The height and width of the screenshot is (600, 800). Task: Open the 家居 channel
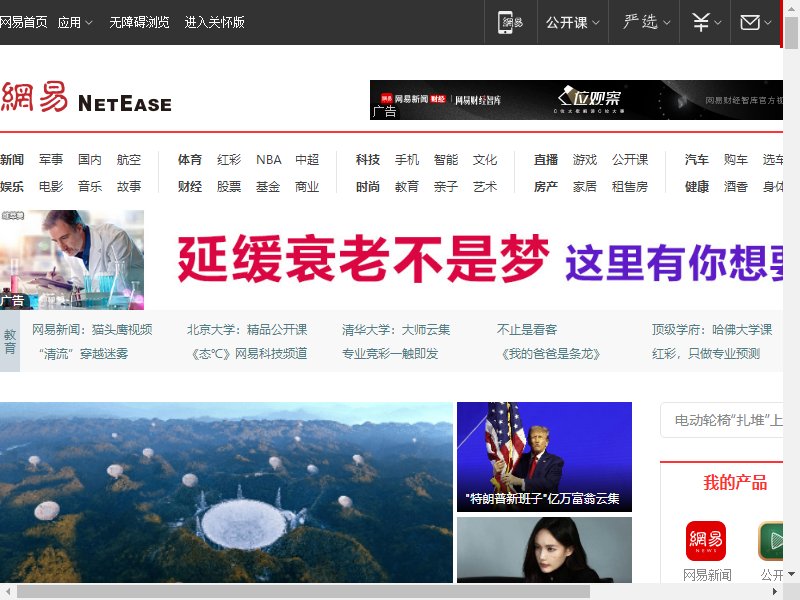tap(585, 187)
